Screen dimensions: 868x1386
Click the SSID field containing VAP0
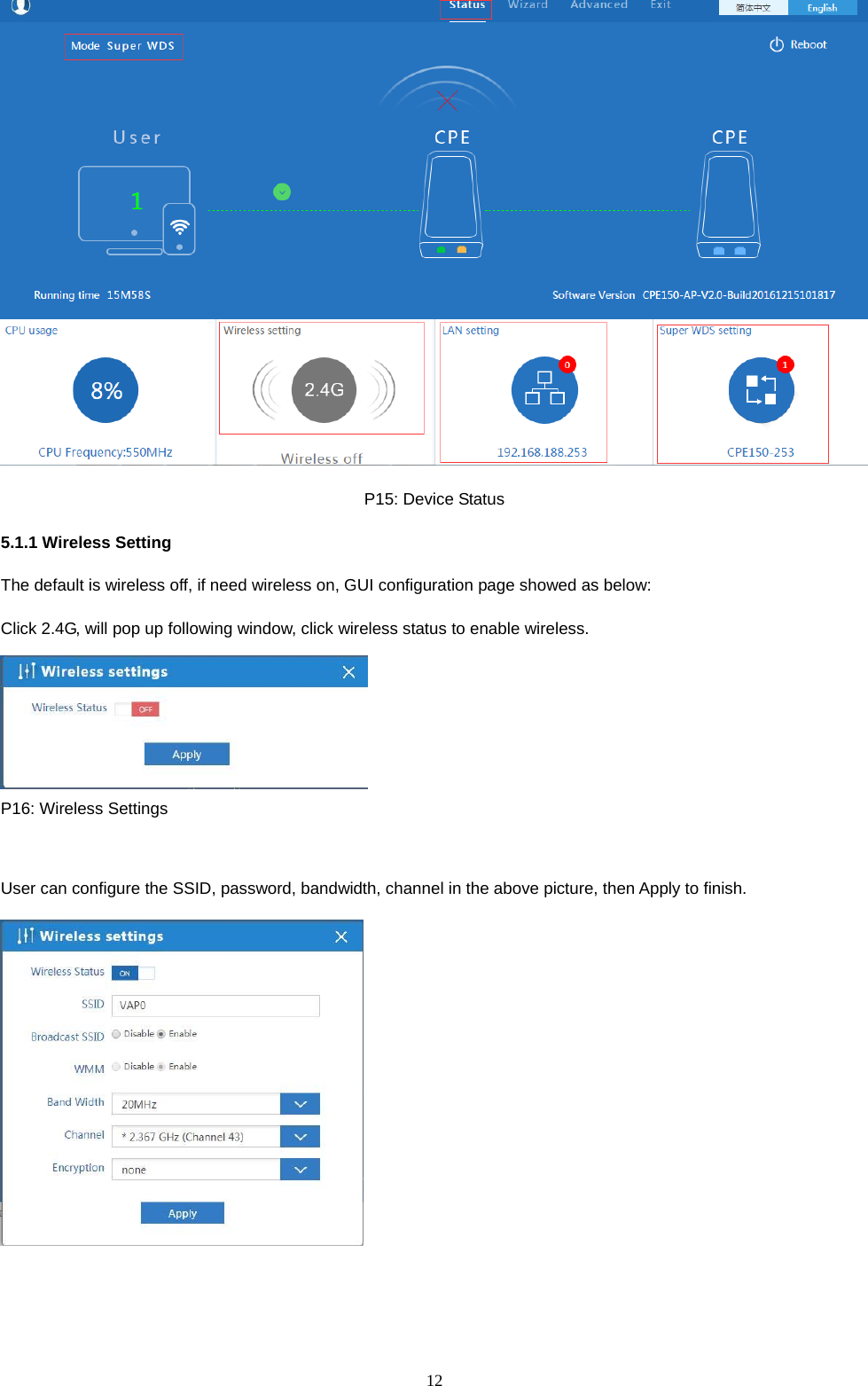(215, 1005)
